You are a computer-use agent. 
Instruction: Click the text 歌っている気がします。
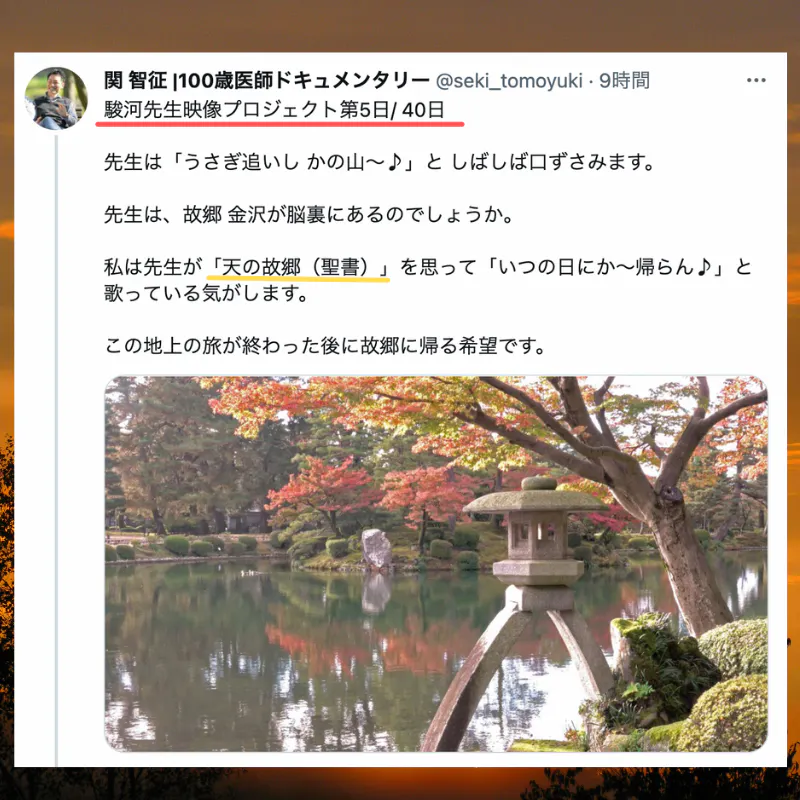click(x=206, y=293)
